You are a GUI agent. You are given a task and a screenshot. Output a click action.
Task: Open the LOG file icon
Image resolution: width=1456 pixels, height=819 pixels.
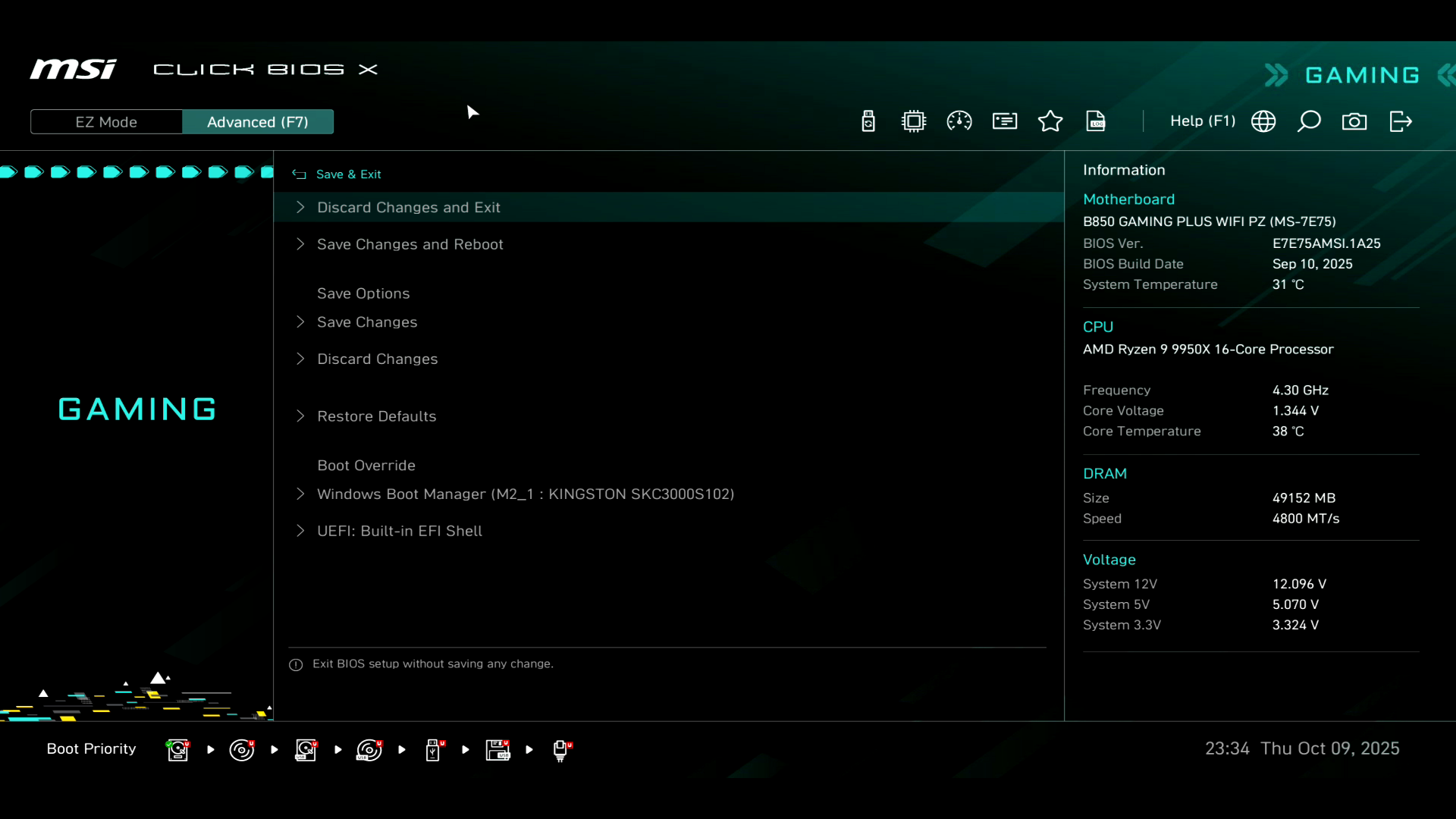(1096, 121)
